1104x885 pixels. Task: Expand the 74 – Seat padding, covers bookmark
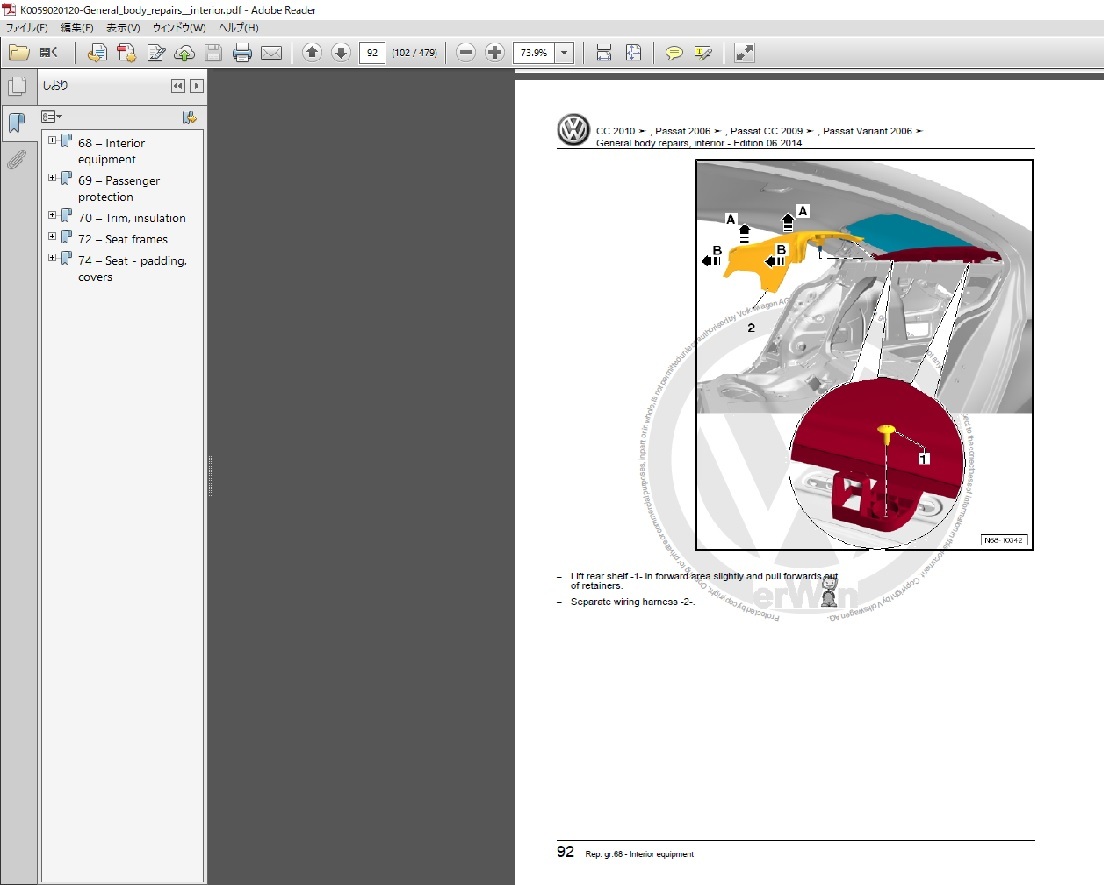[x=52, y=258]
